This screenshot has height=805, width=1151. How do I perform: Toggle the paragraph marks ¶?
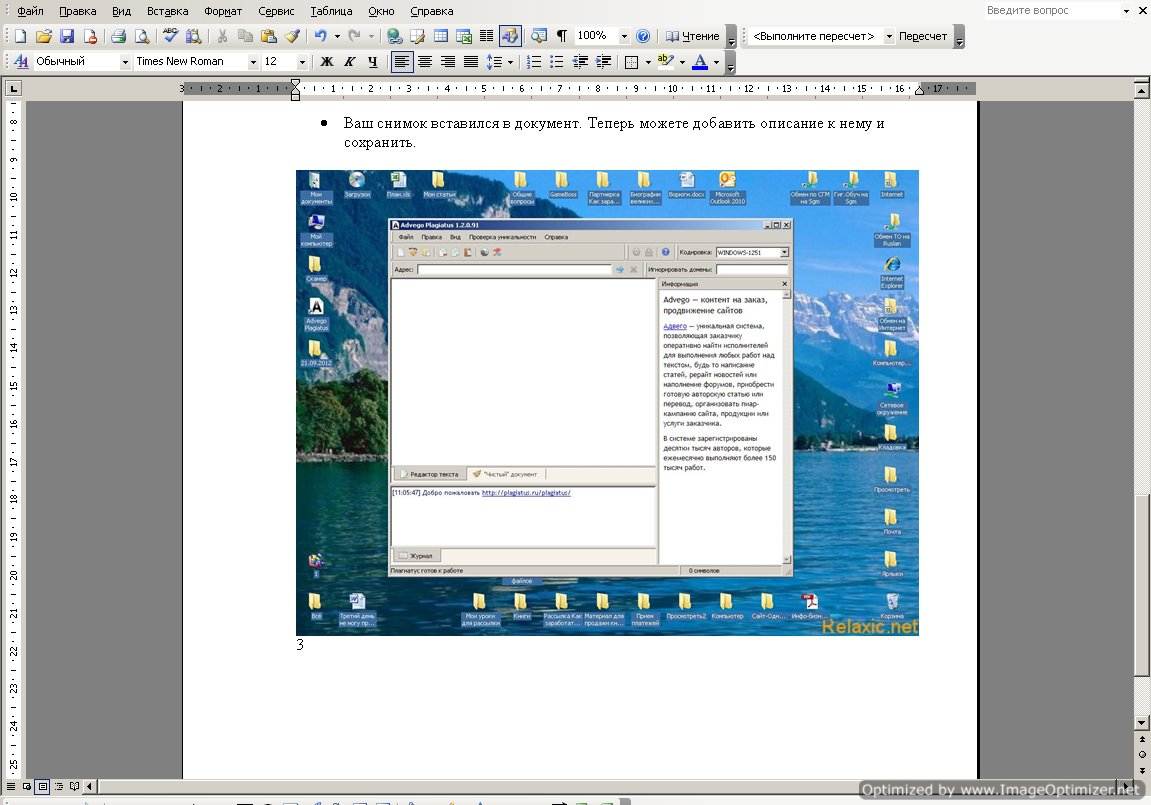[562, 36]
